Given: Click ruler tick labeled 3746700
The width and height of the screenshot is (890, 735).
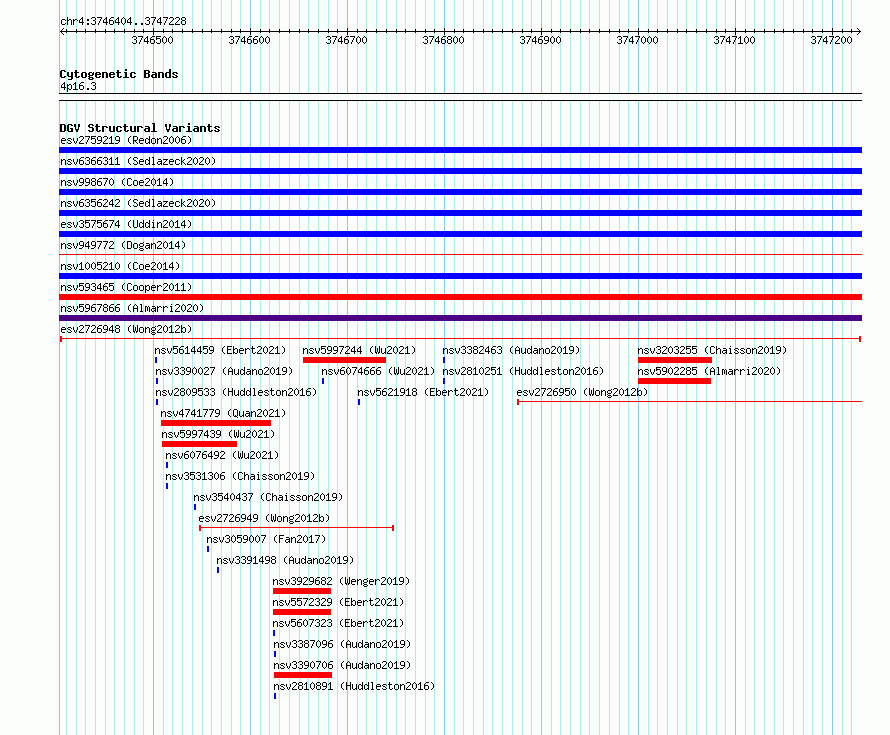Looking at the screenshot, I should coord(346,40).
